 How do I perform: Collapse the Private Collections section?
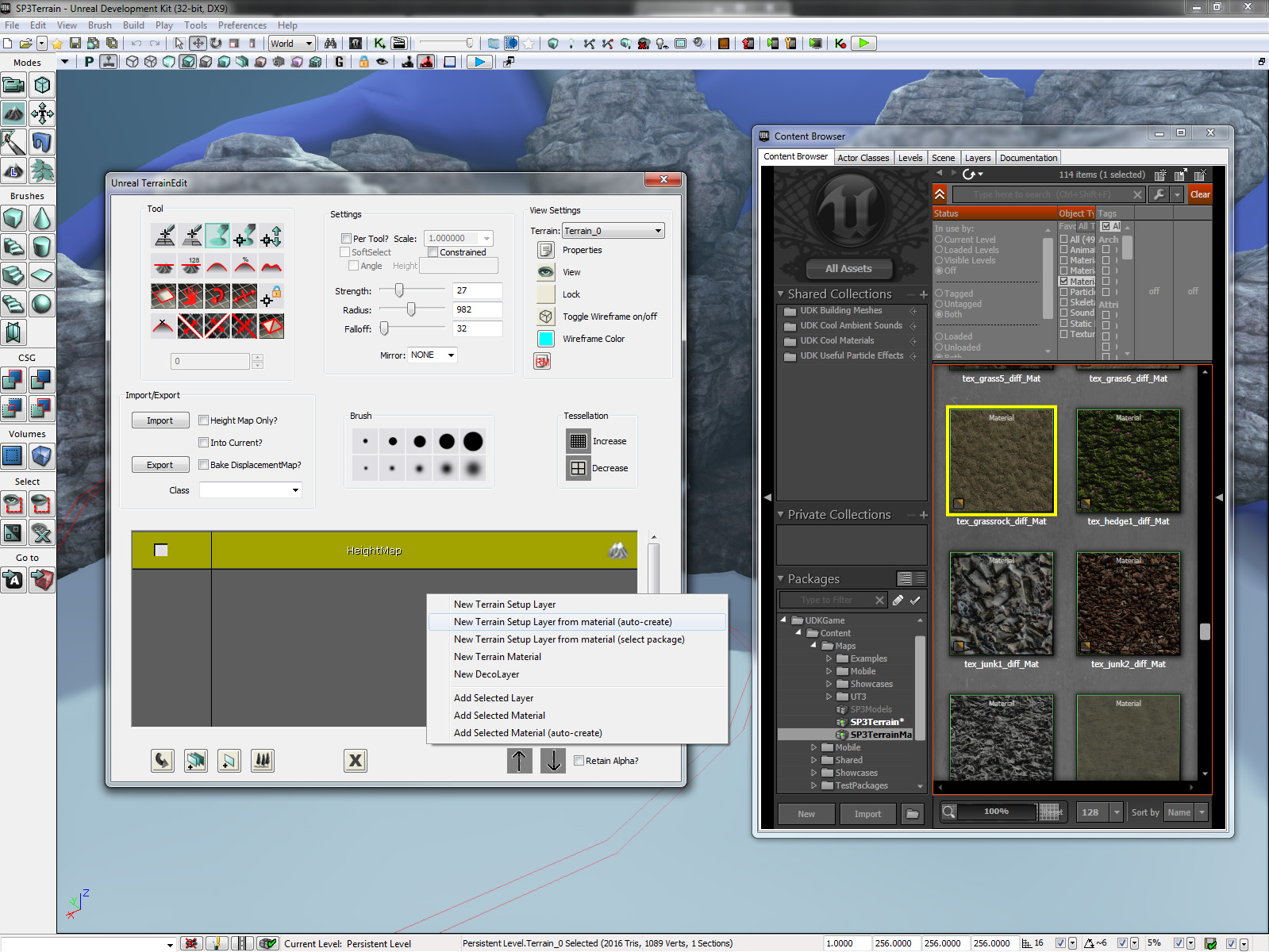[x=781, y=515]
